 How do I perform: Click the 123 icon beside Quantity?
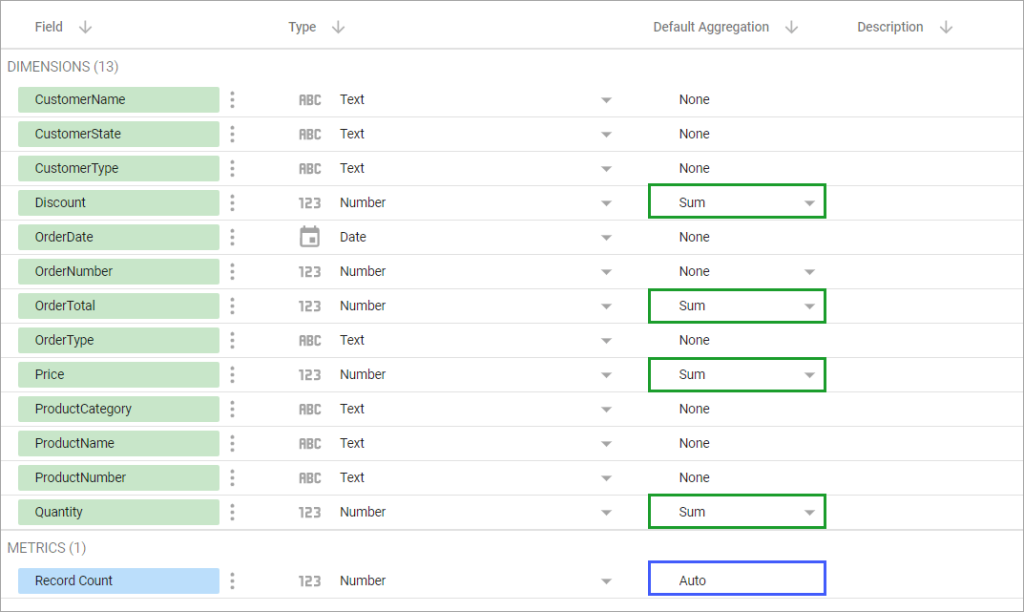coord(310,511)
